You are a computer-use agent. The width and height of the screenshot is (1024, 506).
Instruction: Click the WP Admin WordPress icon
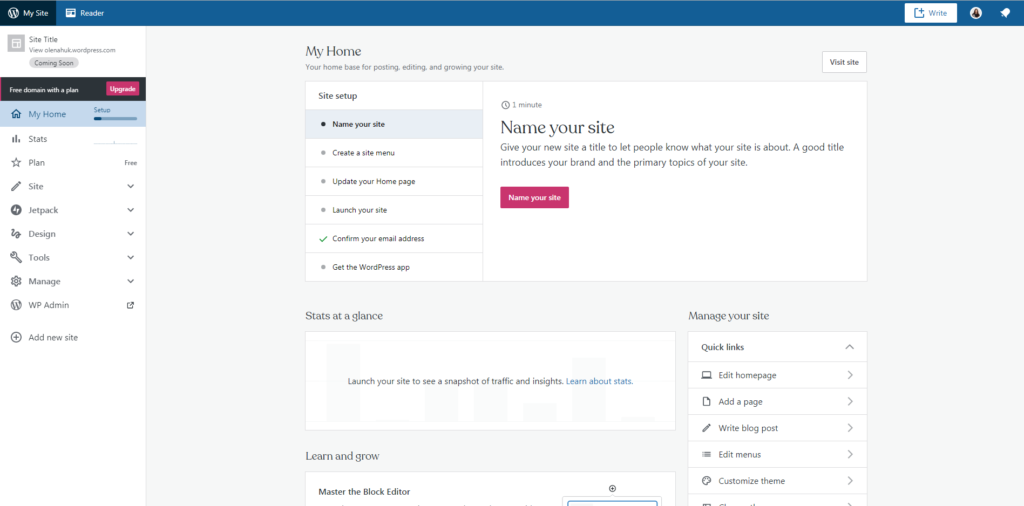coord(16,305)
